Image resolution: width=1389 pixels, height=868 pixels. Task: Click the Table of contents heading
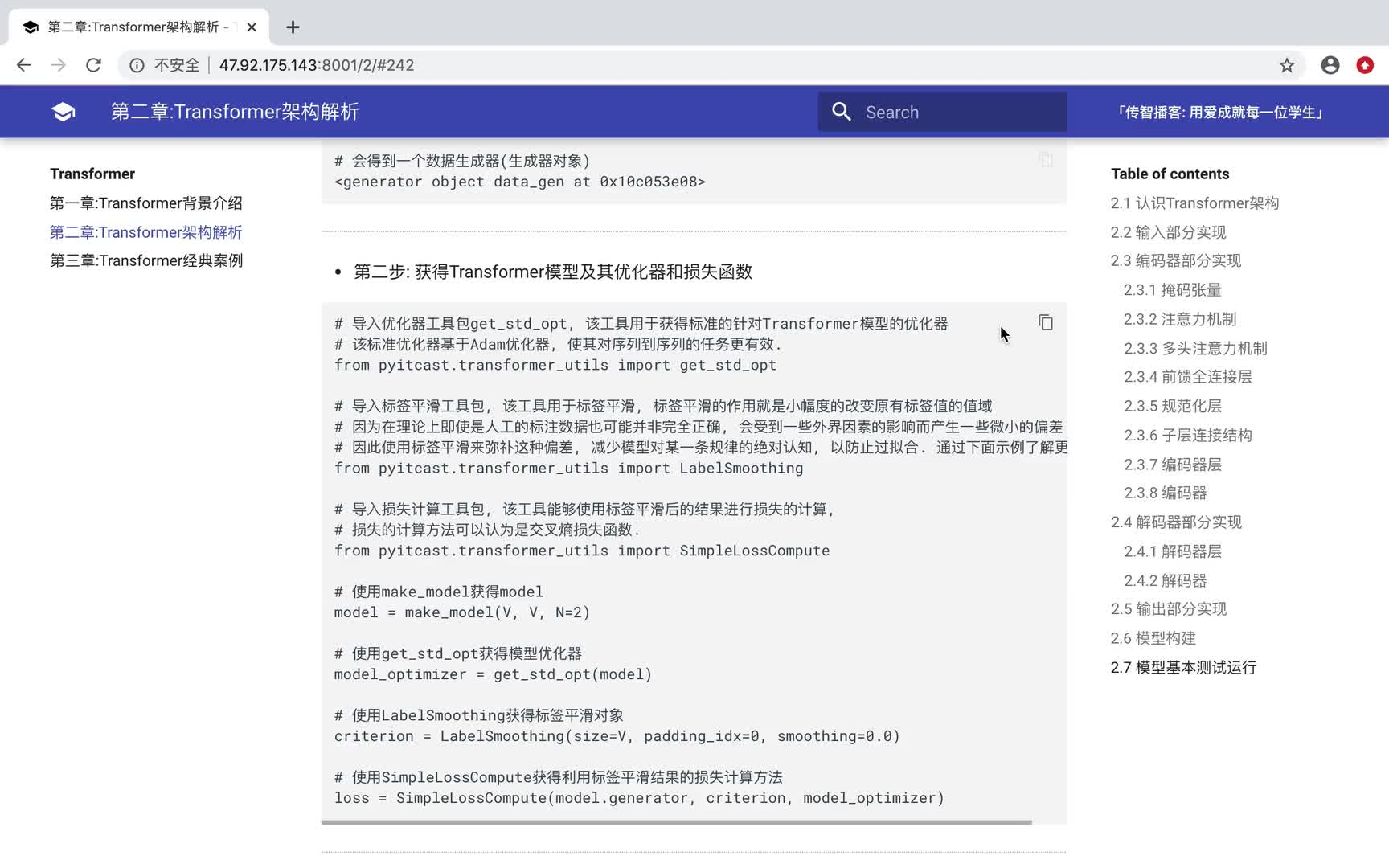[x=1170, y=174]
